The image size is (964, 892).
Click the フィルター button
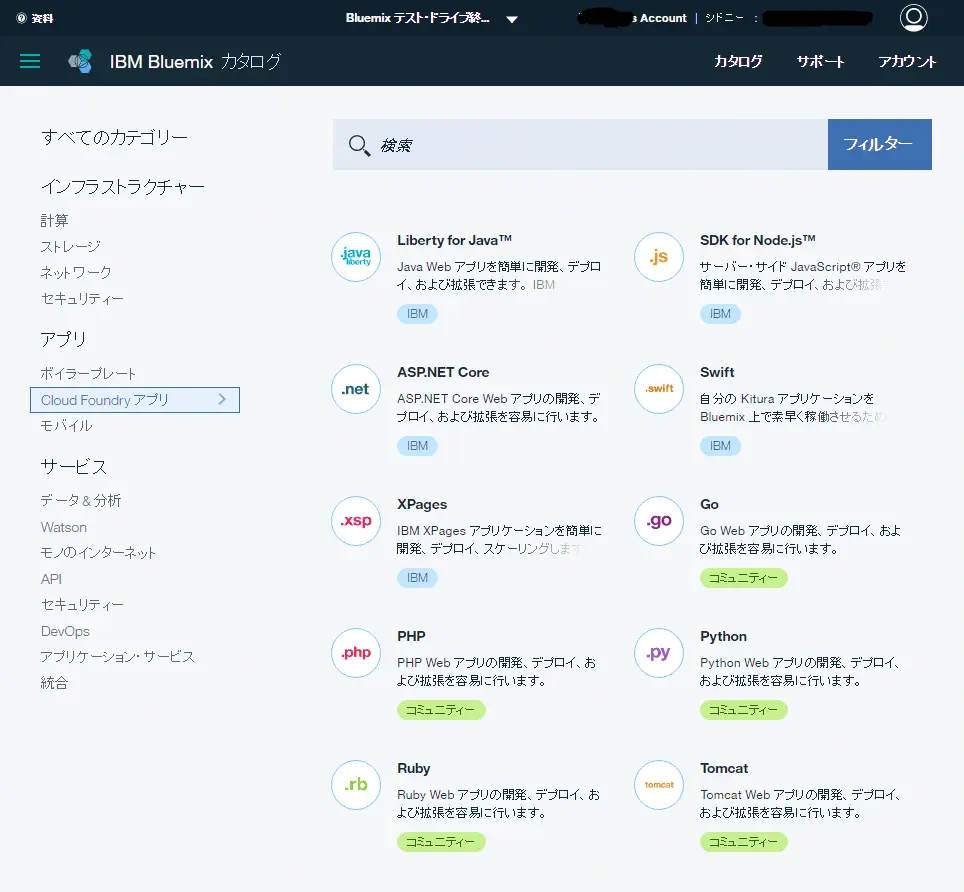click(x=879, y=145)
